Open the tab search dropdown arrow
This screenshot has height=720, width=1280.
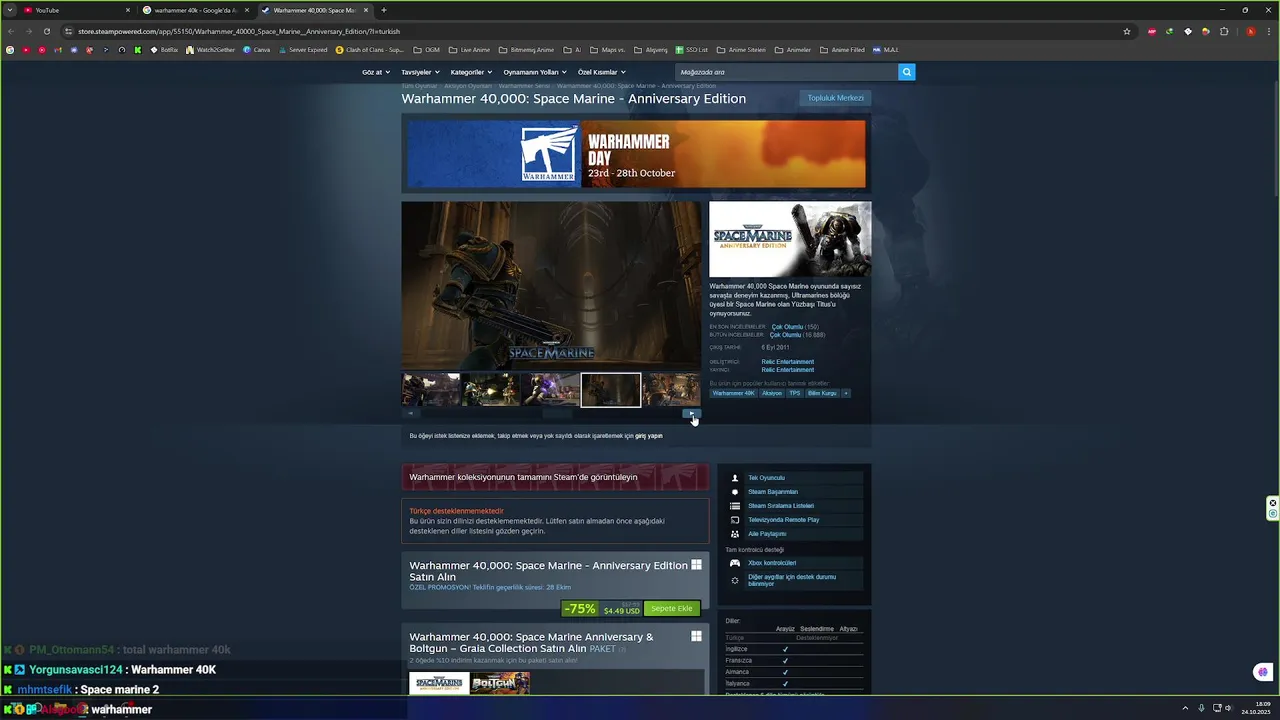click(x=10, y=10)
